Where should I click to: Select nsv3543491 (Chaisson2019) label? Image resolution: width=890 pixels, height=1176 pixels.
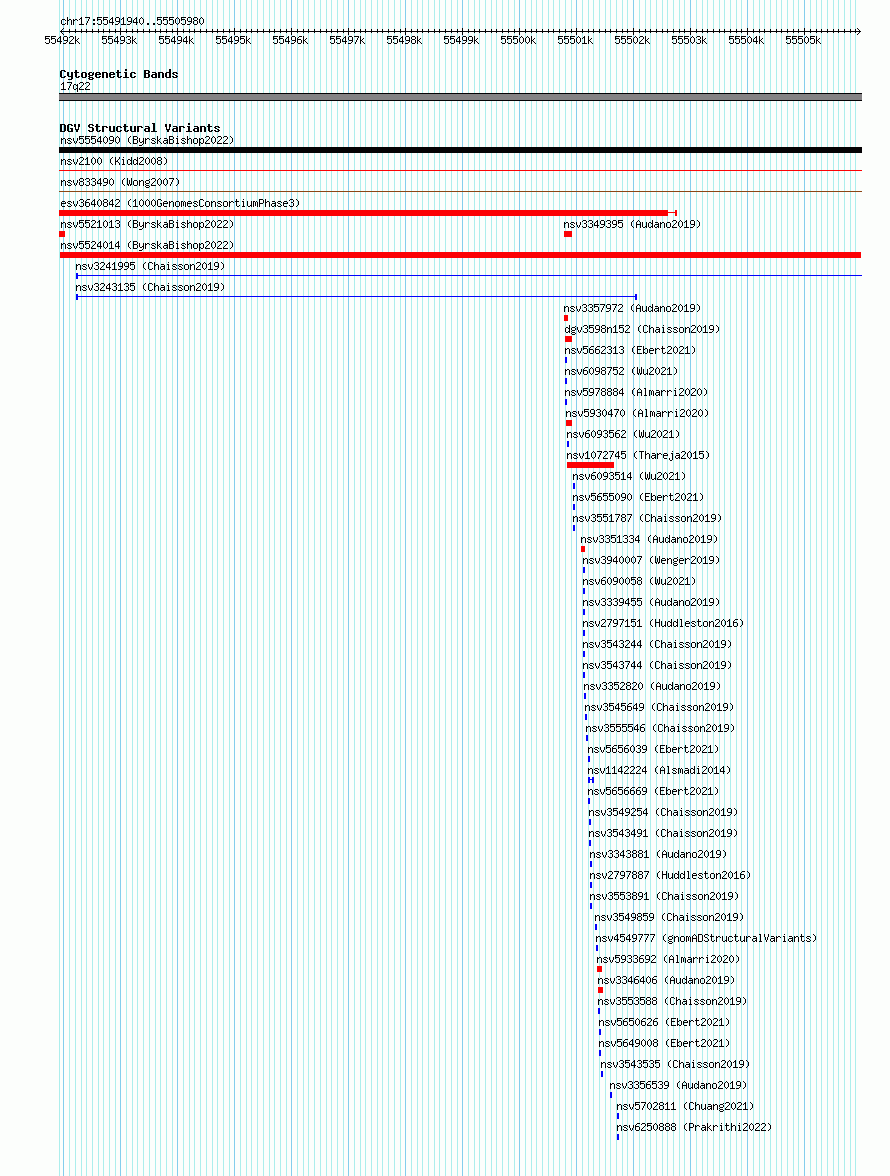tap(663, 833)
